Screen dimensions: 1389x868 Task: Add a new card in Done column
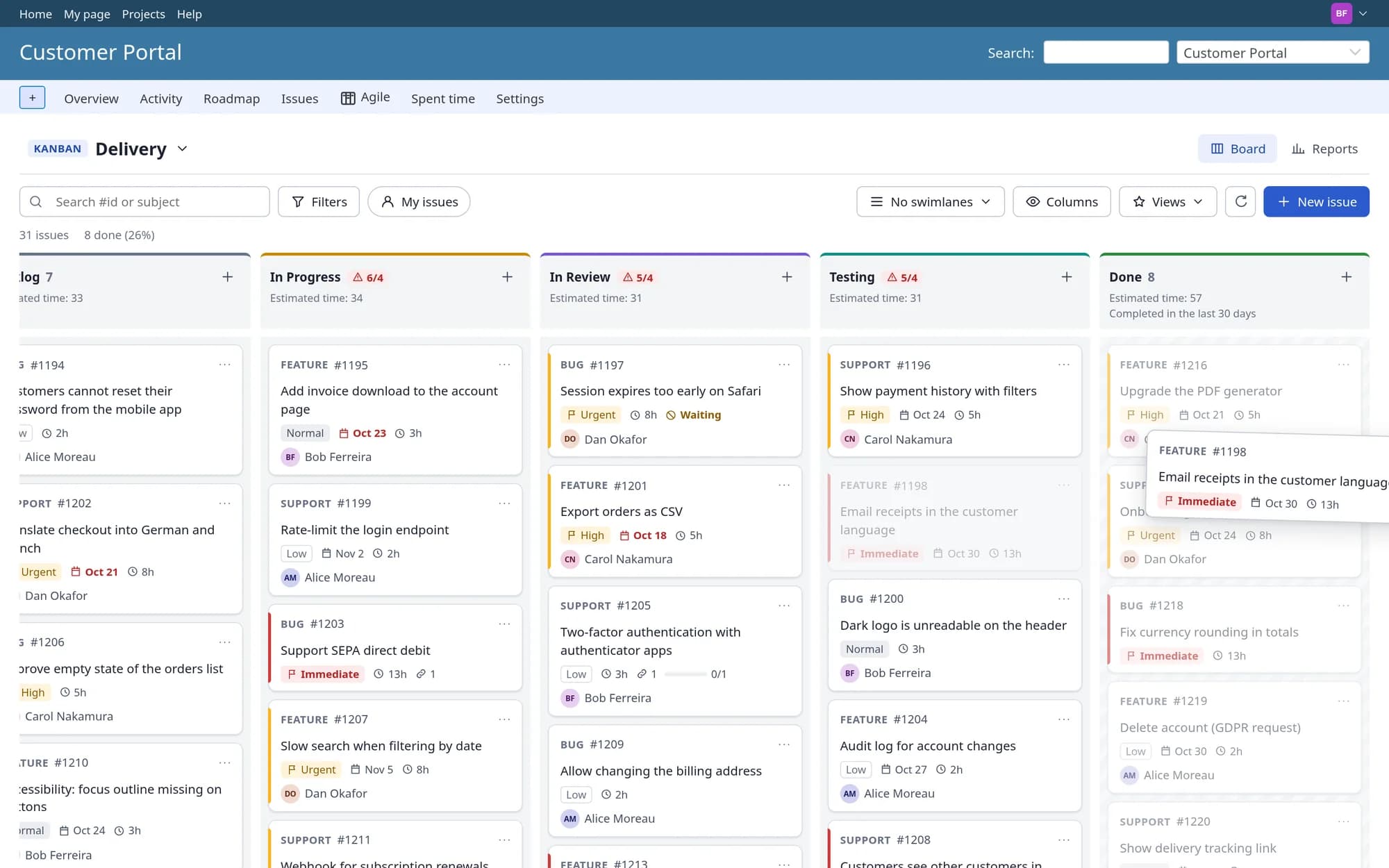1347,277
